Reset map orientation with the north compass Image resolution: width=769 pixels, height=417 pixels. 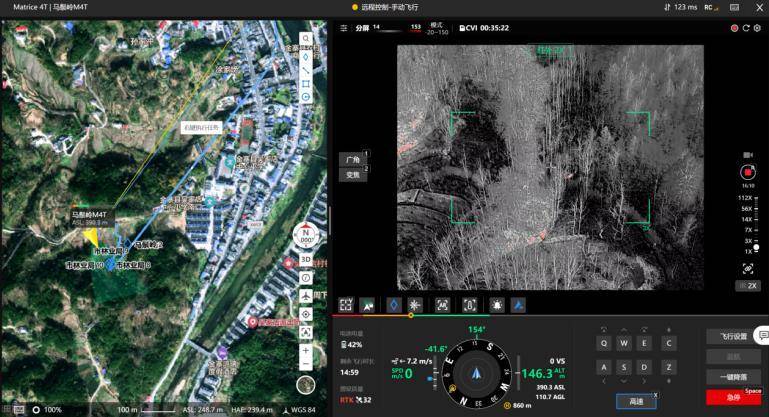(x=306, y=236)
